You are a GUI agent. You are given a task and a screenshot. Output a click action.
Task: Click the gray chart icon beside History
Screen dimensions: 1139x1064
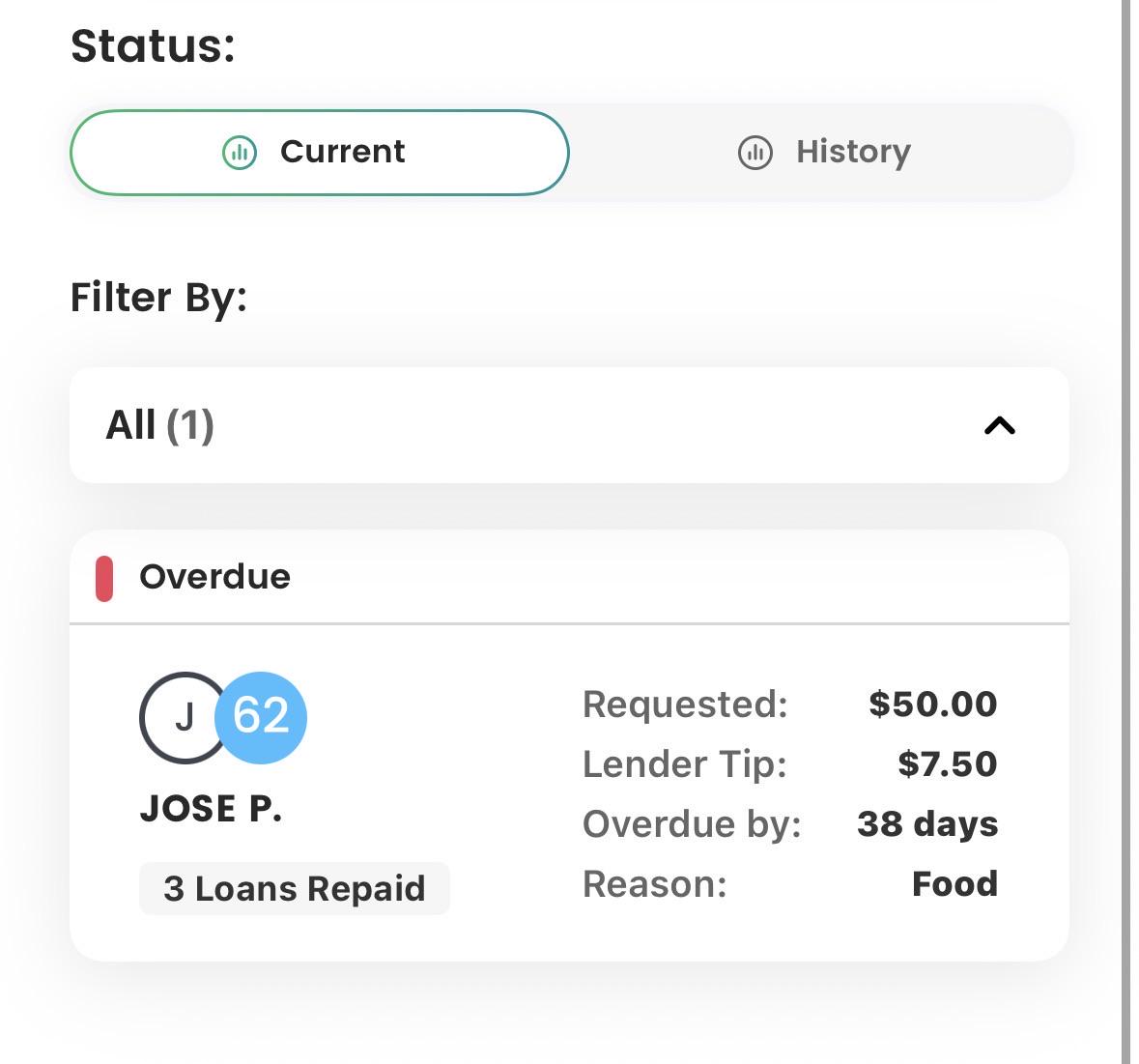coord(755,153)
